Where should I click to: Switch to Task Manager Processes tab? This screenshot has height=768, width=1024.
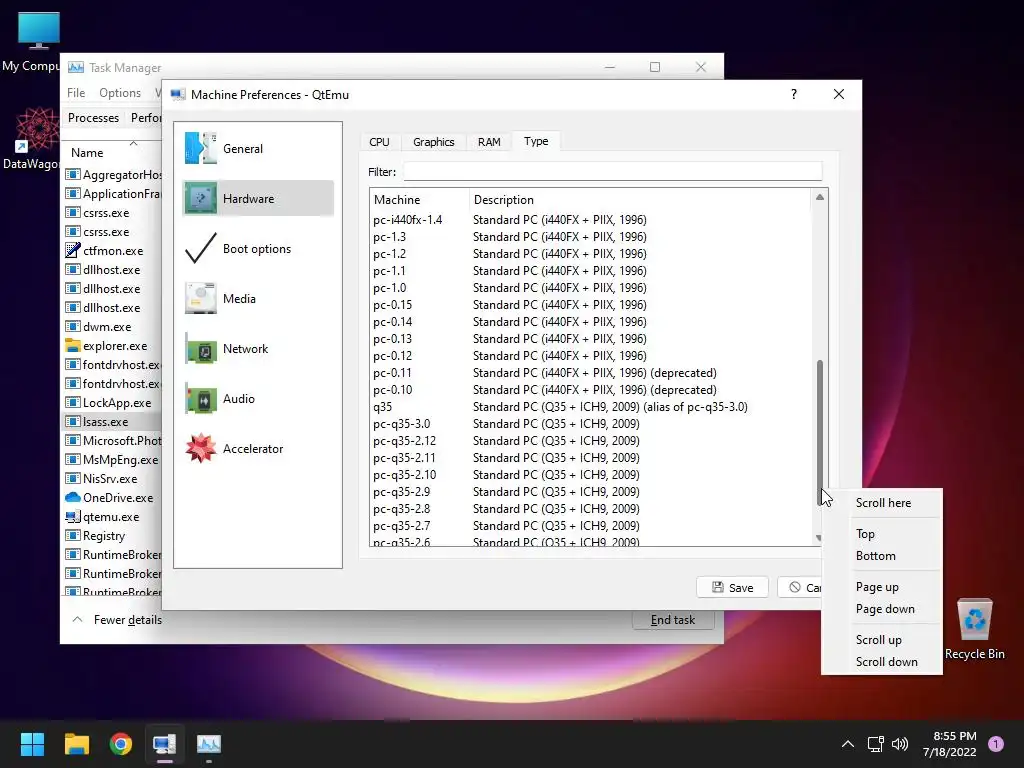[93, 118]
